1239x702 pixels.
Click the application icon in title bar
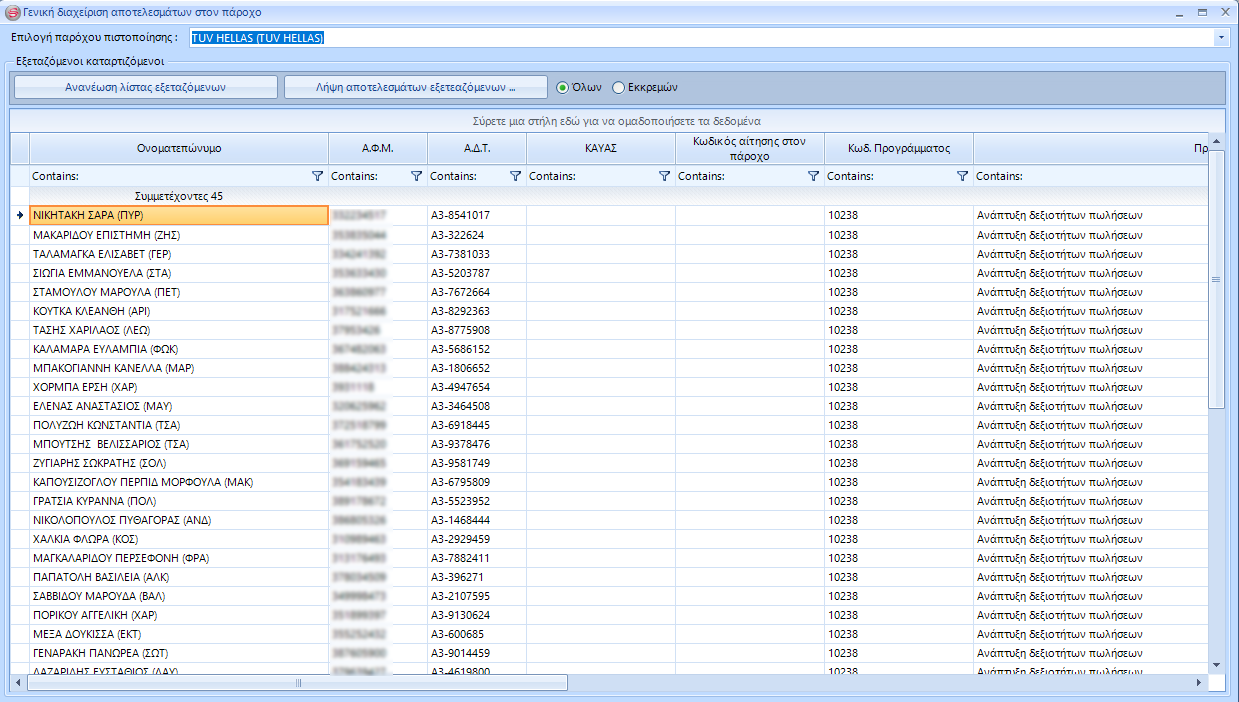click(12, 12)
